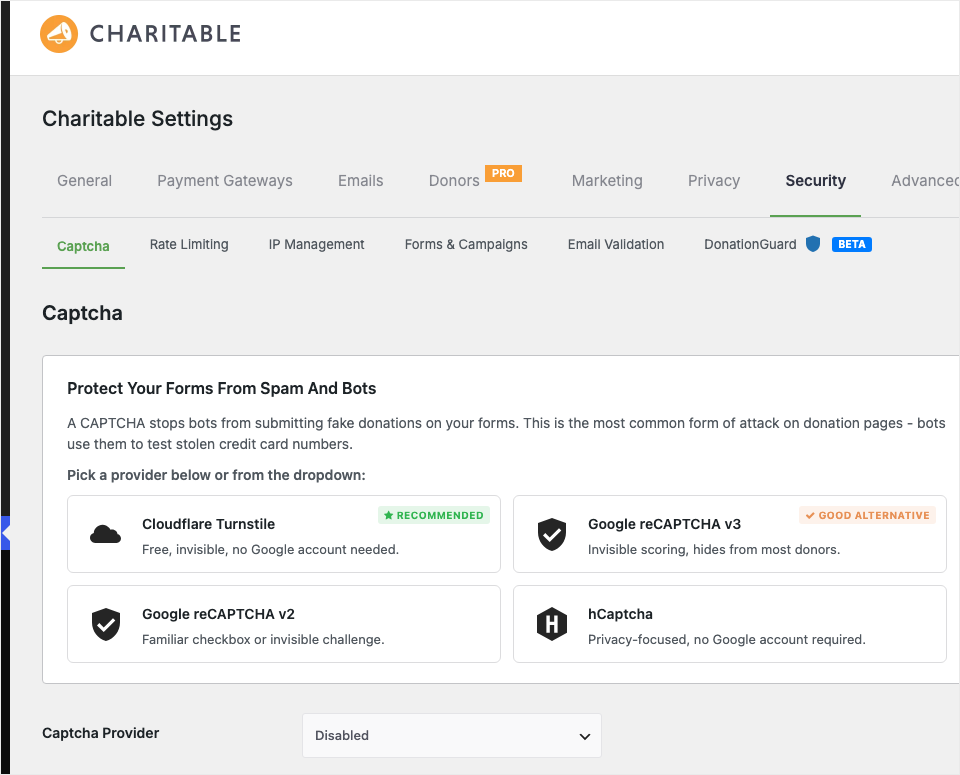Open the Email Validation sub-tab
Image resolution: width=960 pixels, height=775 pixels.
click(616, 244)
